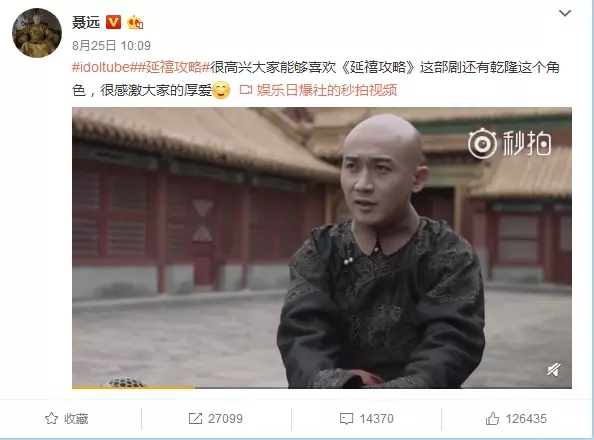This screenshot has height=440, width=594.
Task: Click the crown membership badge icon
Action: 135,22
